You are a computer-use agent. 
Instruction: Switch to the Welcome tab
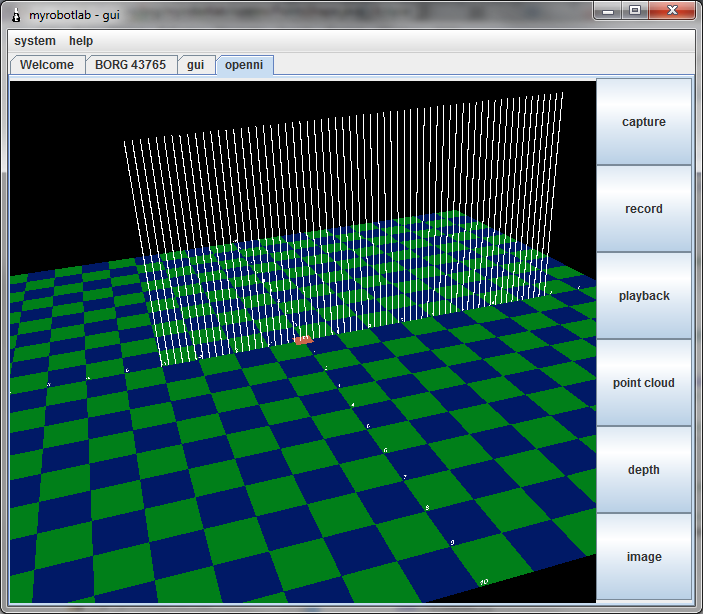(x=47, y=65)
